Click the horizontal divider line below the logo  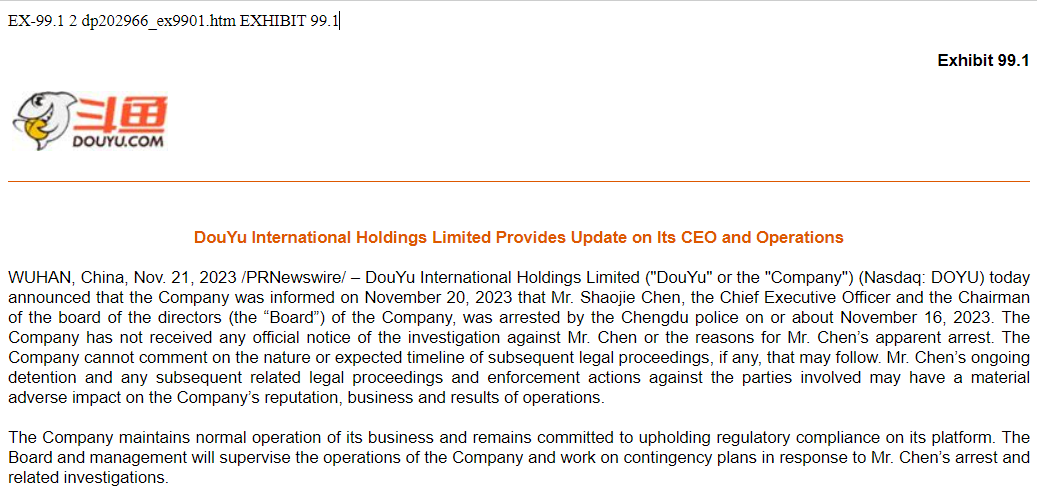click(x=518, y=181)
